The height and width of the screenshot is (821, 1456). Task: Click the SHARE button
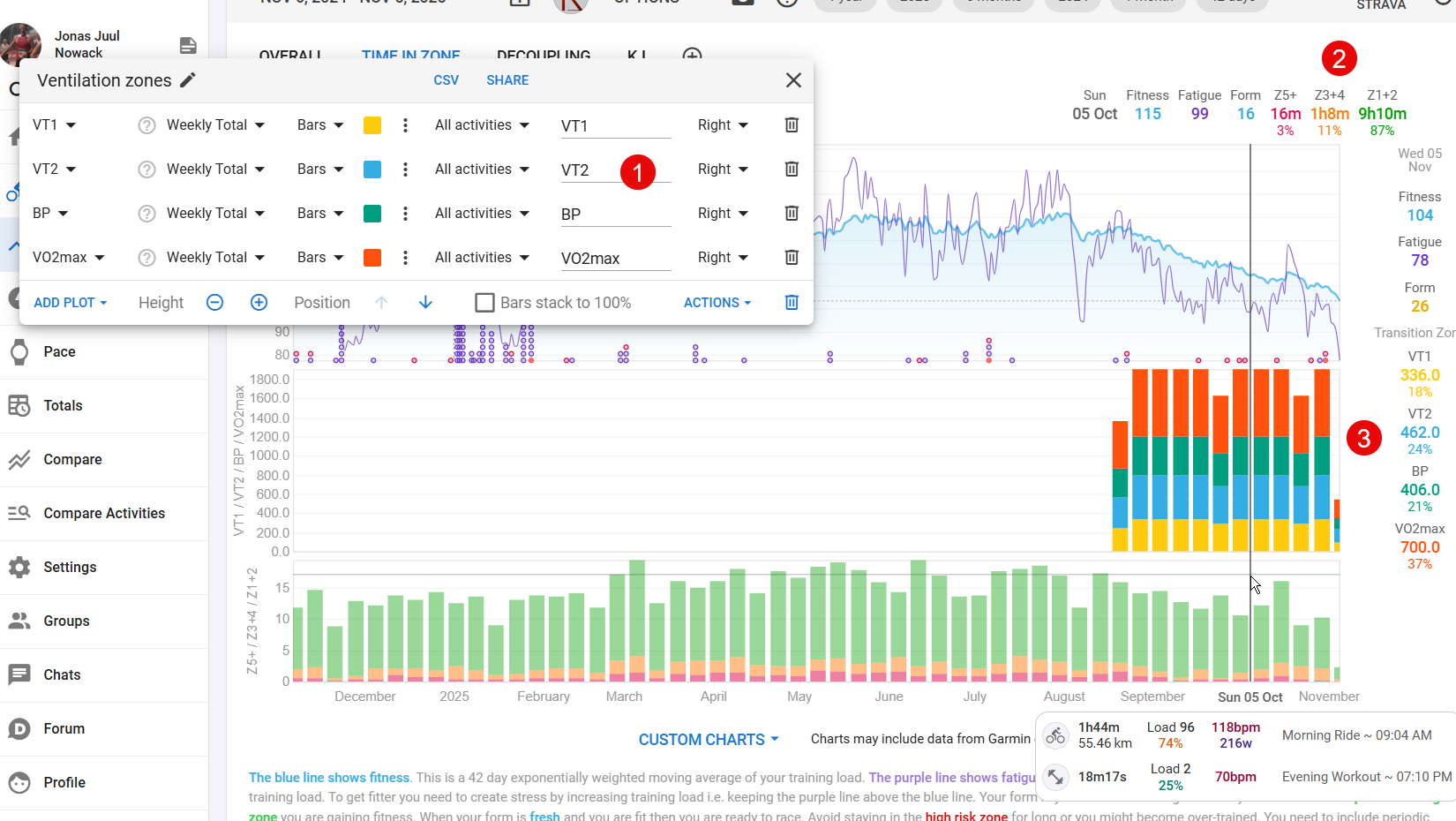[507, 80]
